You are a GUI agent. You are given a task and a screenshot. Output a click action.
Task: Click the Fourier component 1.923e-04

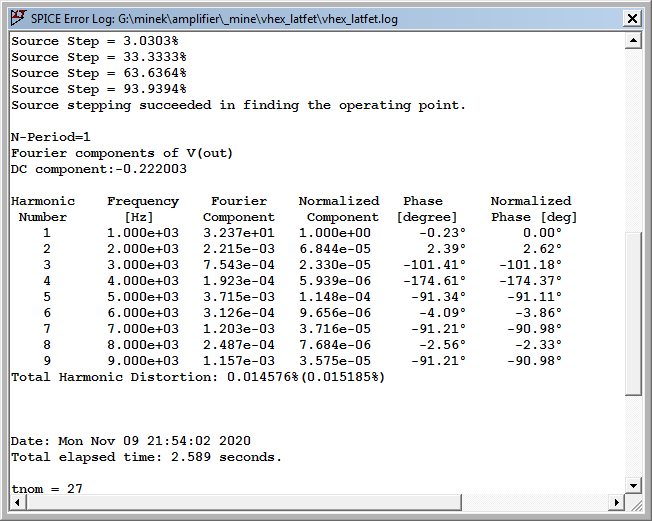(x=239, y=281)
